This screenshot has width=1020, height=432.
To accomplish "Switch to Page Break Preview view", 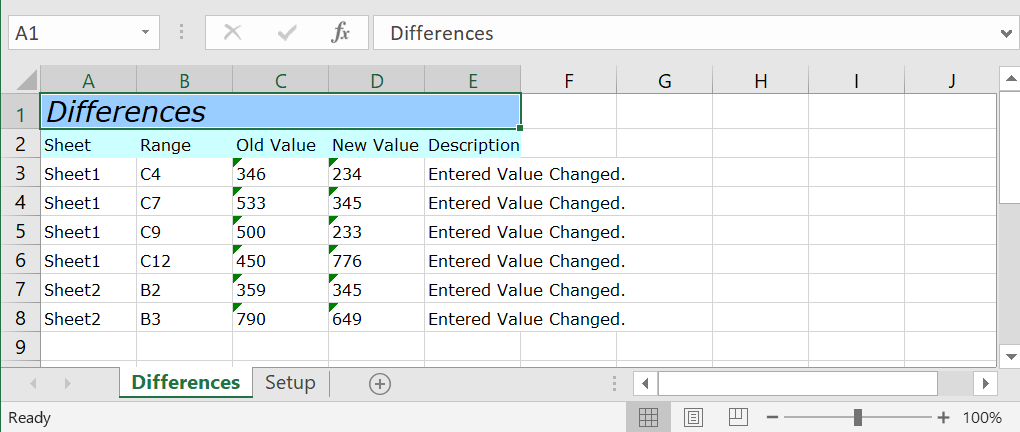I will pos(738,417).
